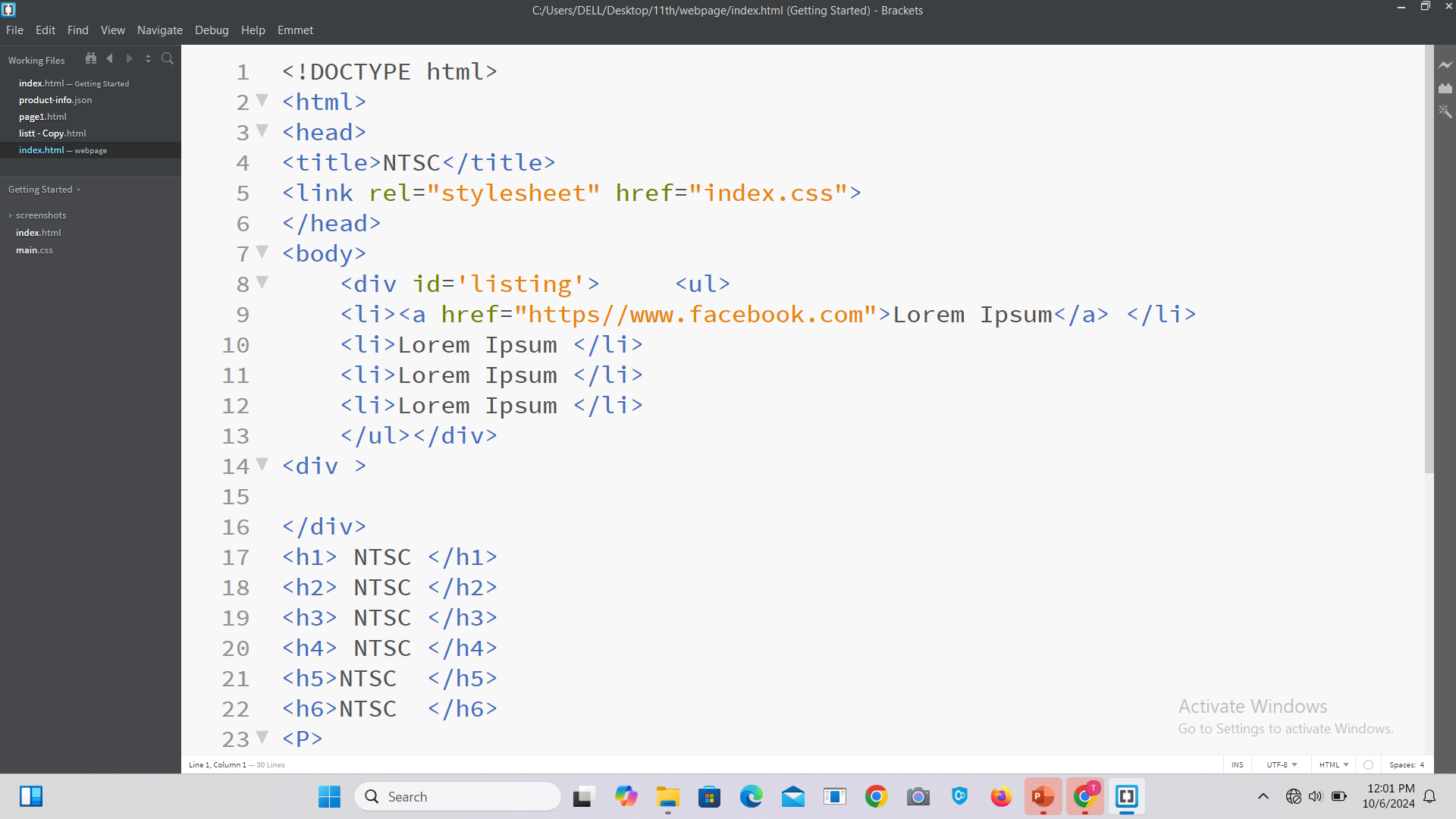
Task: Click the taskbar Search box
Action: coord(458,796)
